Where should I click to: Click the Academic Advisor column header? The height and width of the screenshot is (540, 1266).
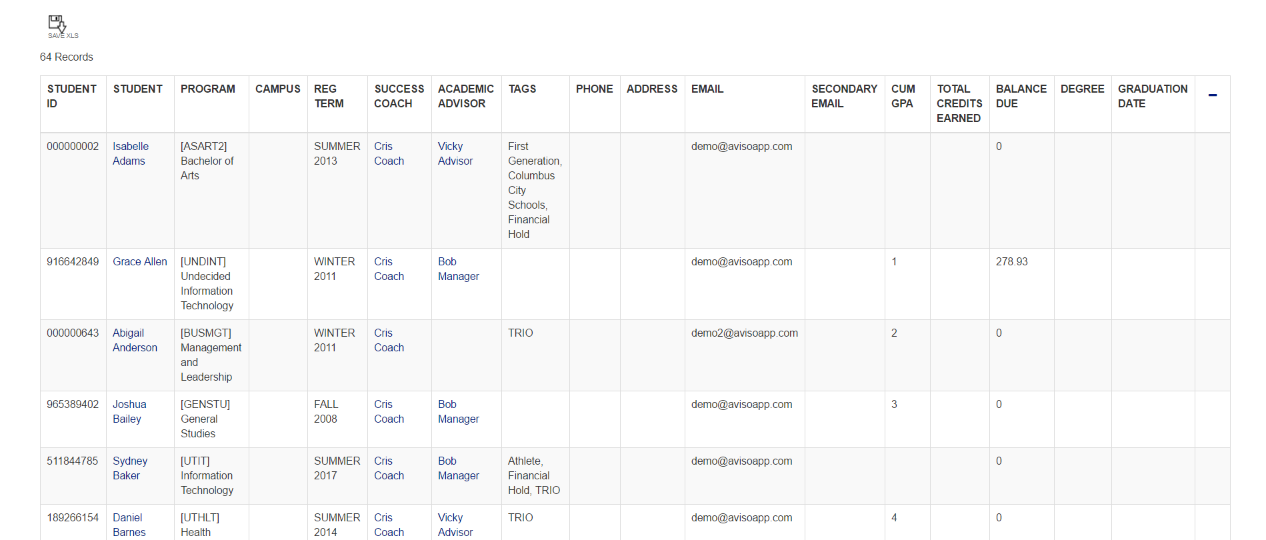466,96
